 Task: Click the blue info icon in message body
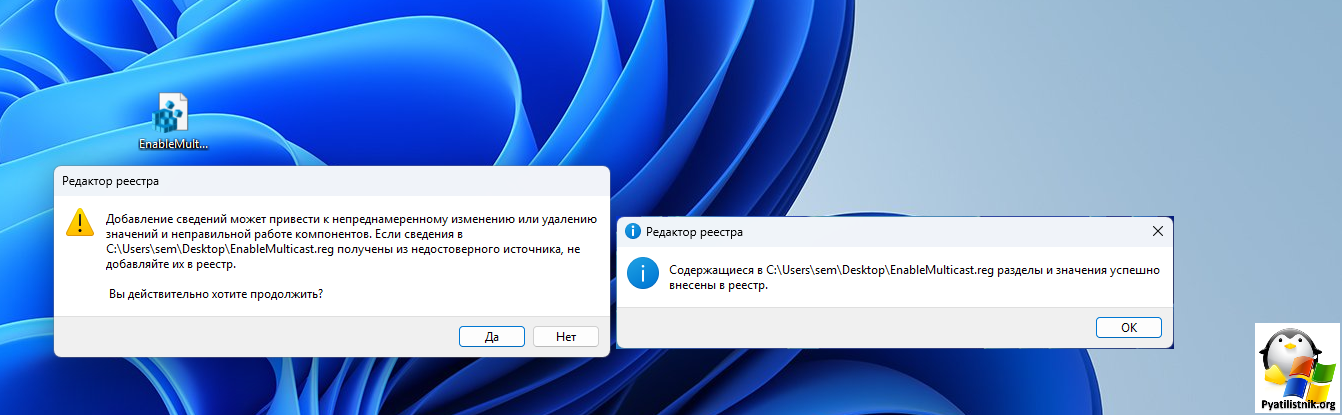tap(642, 273)
